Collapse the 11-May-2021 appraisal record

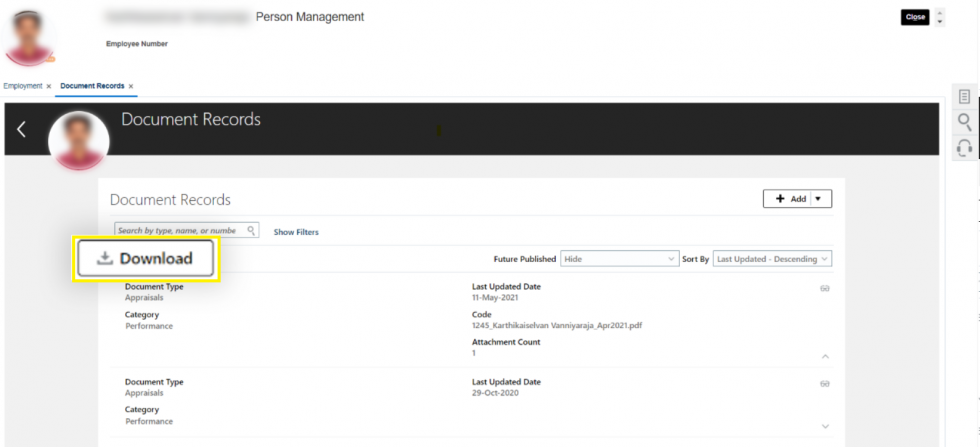click(x=825, y=356)
